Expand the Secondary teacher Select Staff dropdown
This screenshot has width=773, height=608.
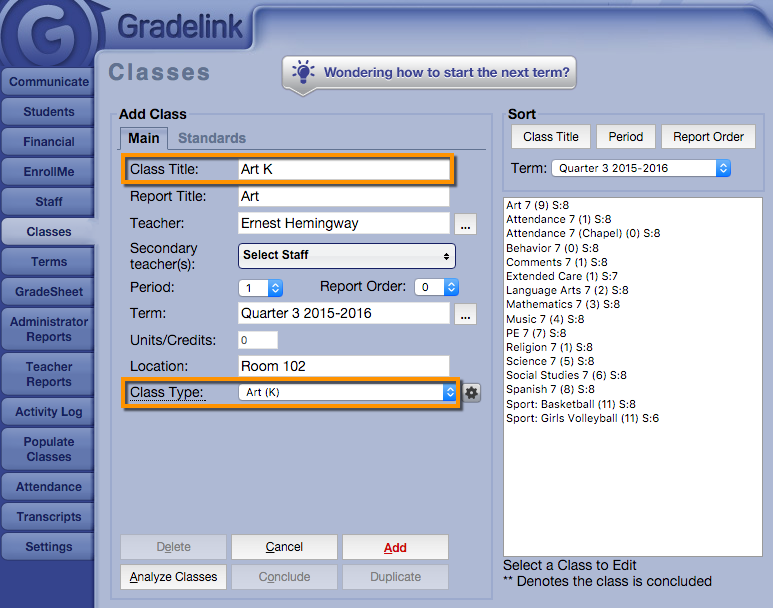(x=346, y=256)
